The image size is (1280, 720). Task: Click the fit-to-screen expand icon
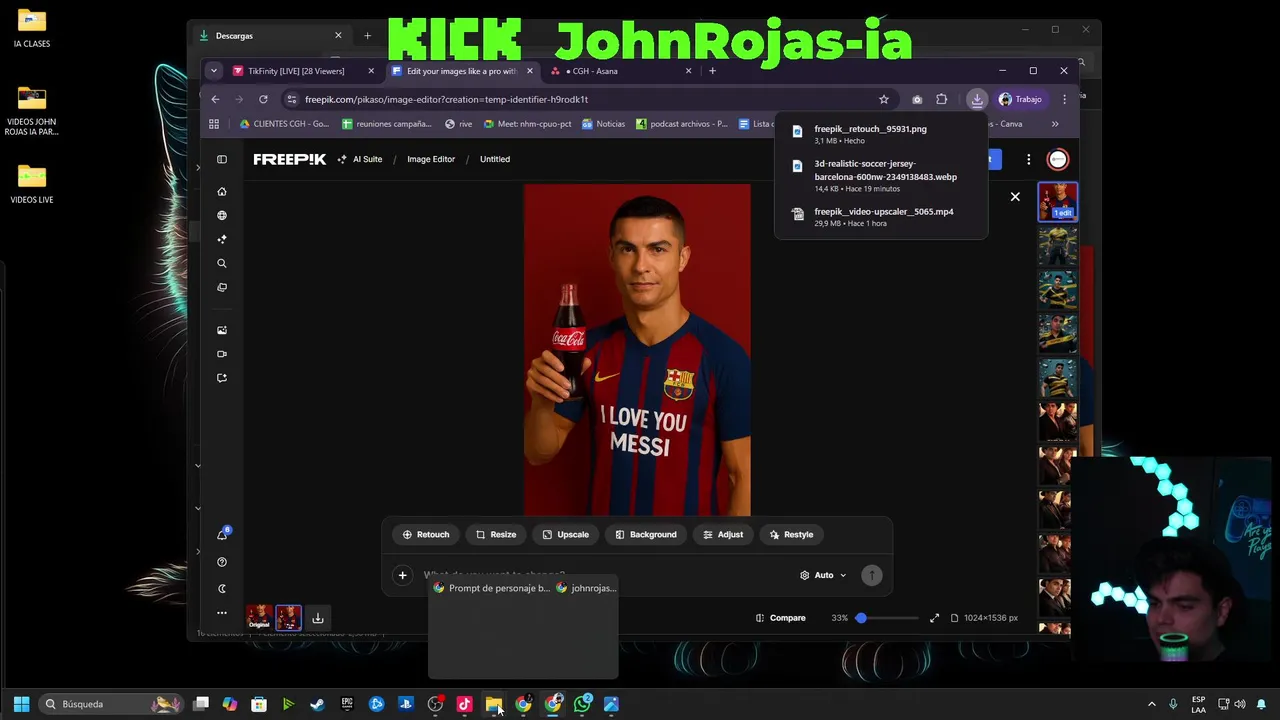pyautogui.click(x=934, y=618)
